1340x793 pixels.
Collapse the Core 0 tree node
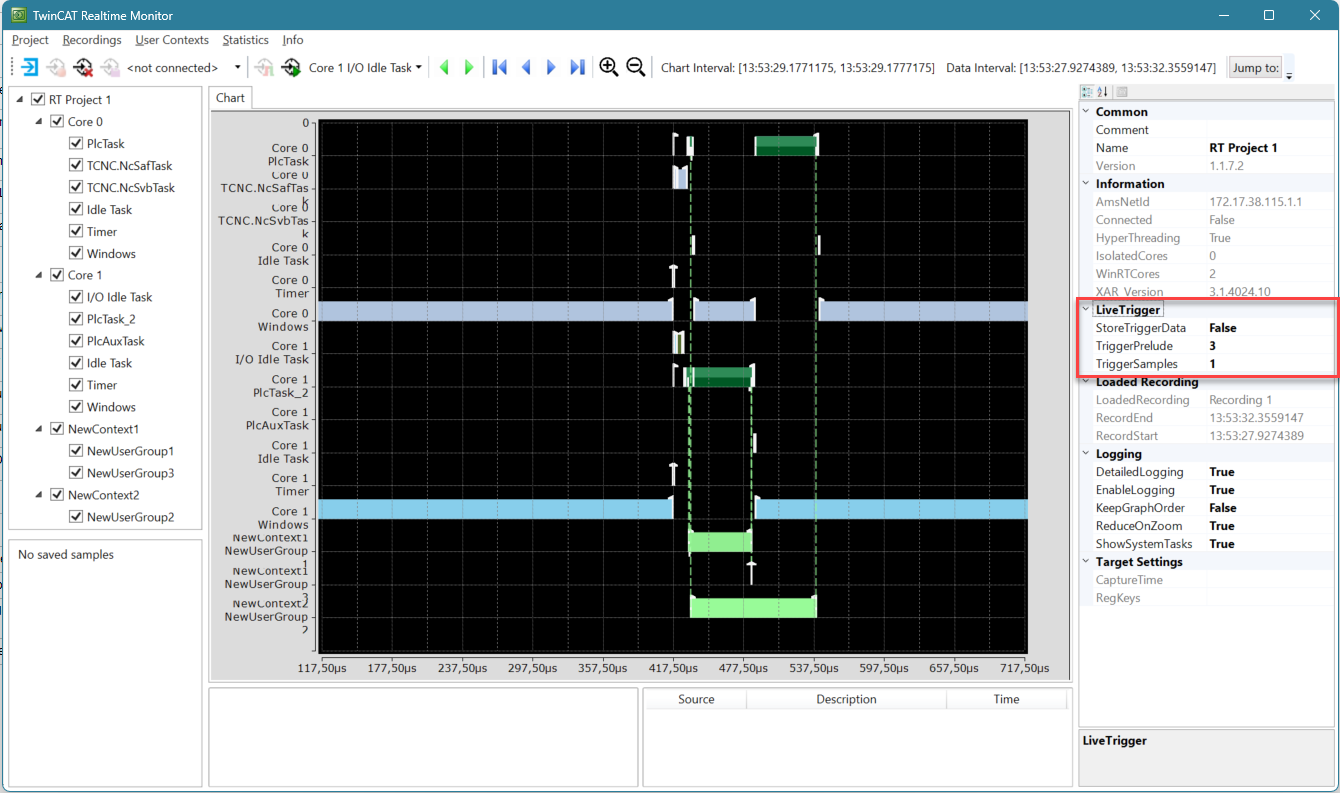pyautogui.click(x=40, y=122)
